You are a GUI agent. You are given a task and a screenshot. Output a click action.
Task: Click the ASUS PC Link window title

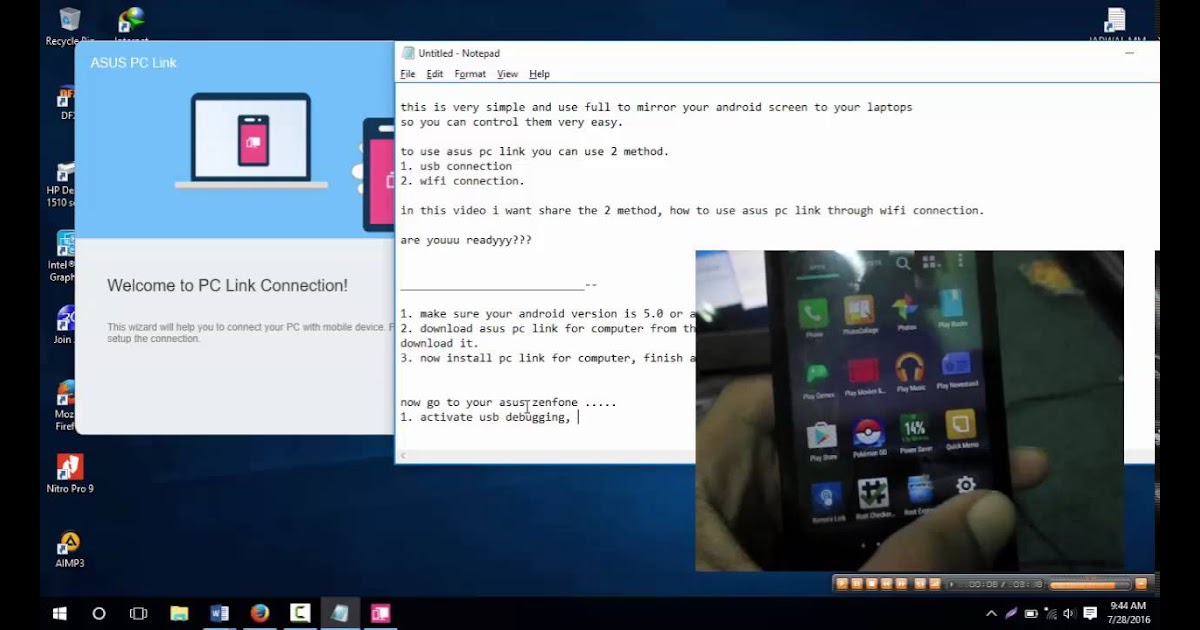point(133,62)
